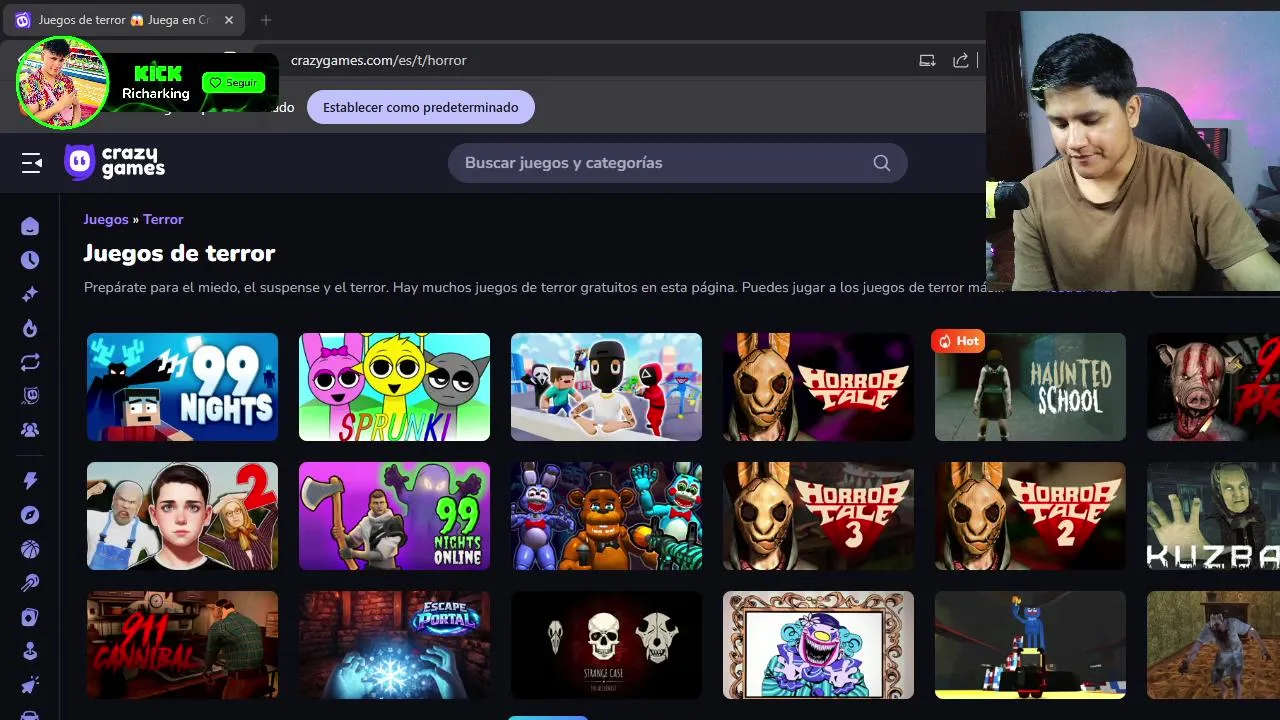
Task: Open the animatronic bears game thumbnail
Action: pyautogui.click(x=606, y=516)
